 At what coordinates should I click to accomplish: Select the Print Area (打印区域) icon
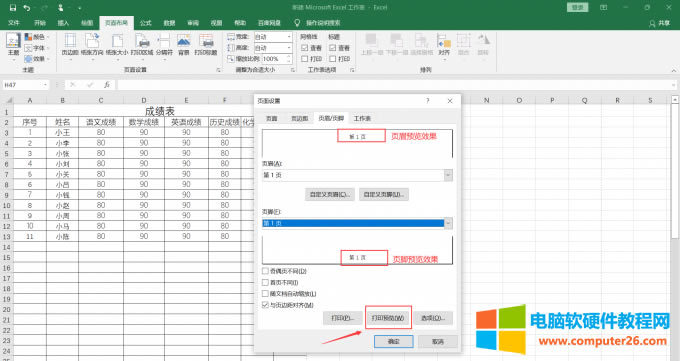click(x=142, y=44)
